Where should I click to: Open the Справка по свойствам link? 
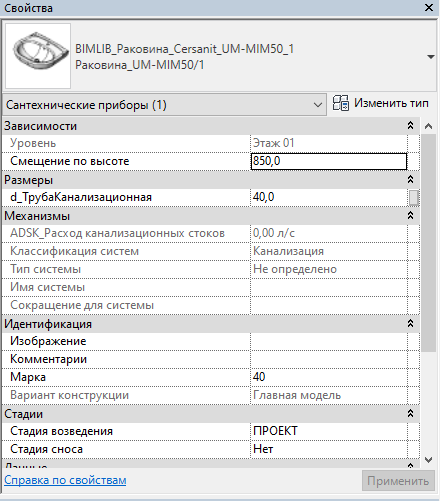(65, 480)
